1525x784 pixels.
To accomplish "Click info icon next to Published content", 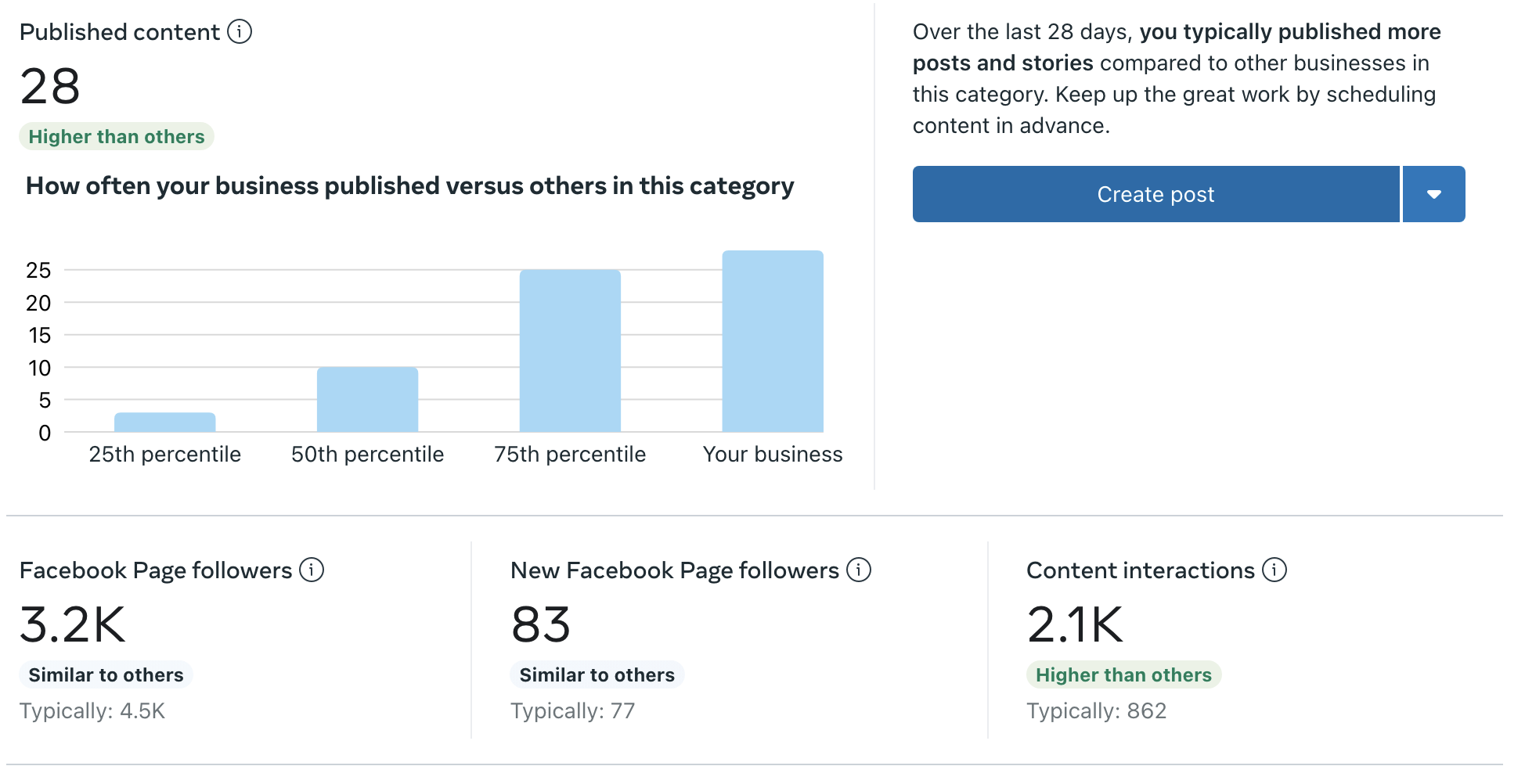I will (240, 32).
